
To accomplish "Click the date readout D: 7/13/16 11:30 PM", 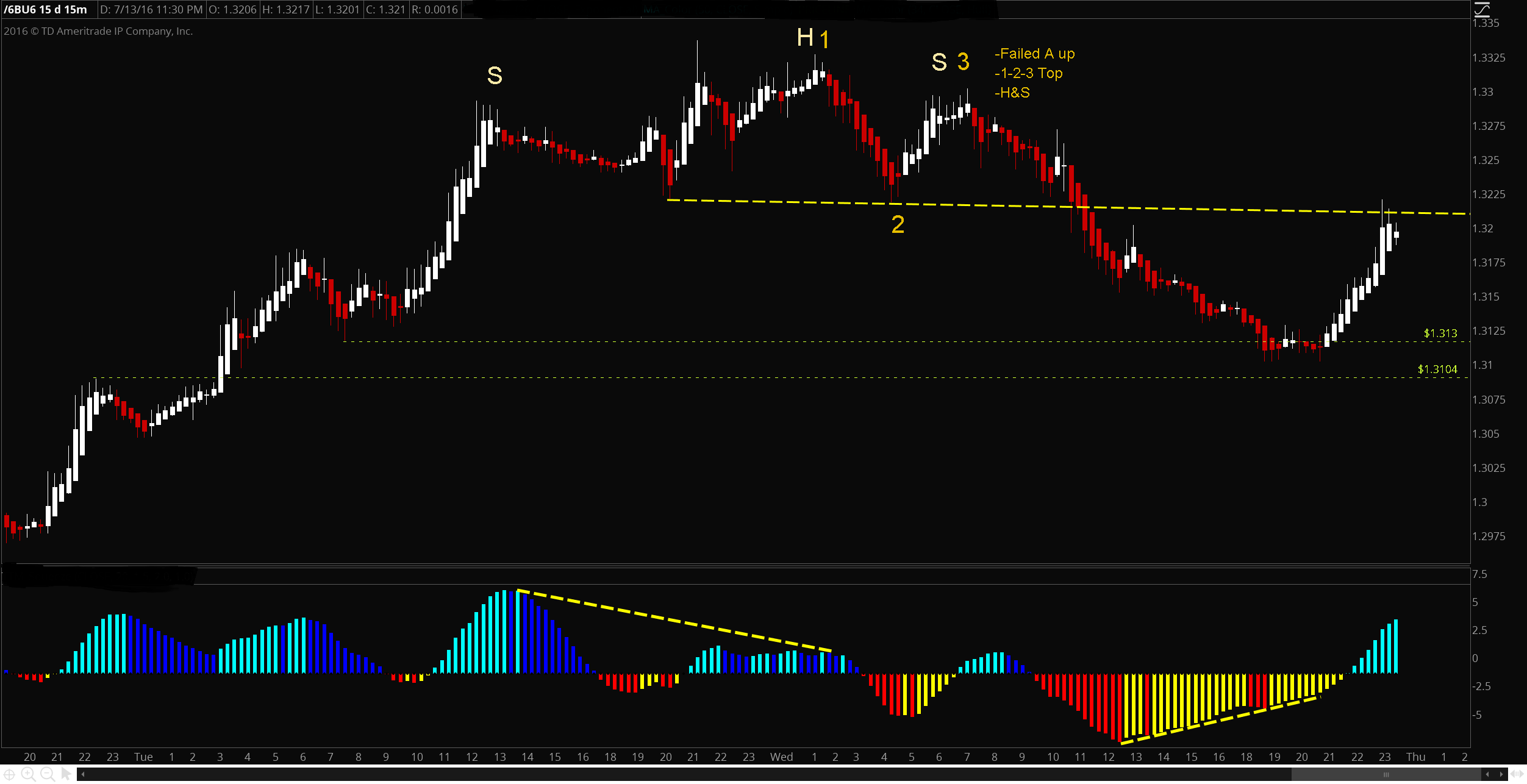I will [151, 9].
